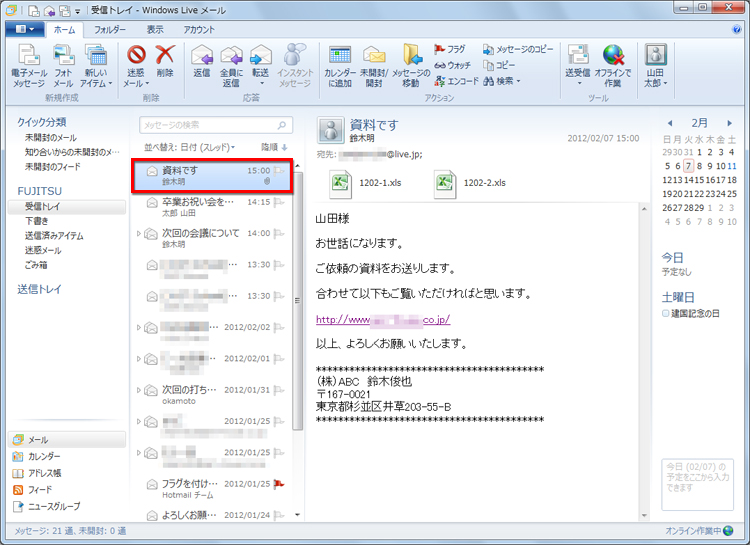Open the help icon in ribbon corner
Image resolution: width=750 pixels, height=545 pixels.
737,30
